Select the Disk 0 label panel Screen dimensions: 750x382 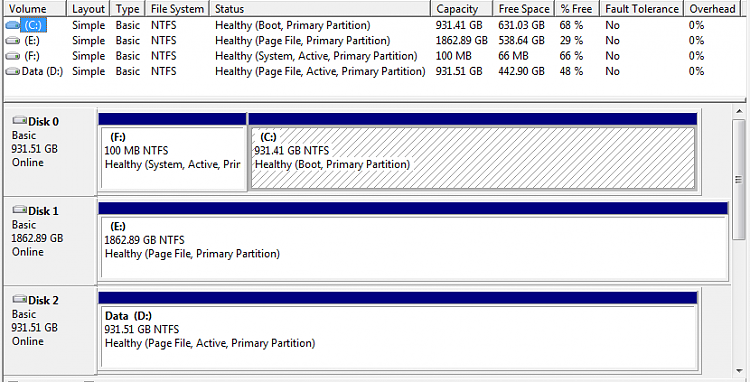(x=50, y=152)
